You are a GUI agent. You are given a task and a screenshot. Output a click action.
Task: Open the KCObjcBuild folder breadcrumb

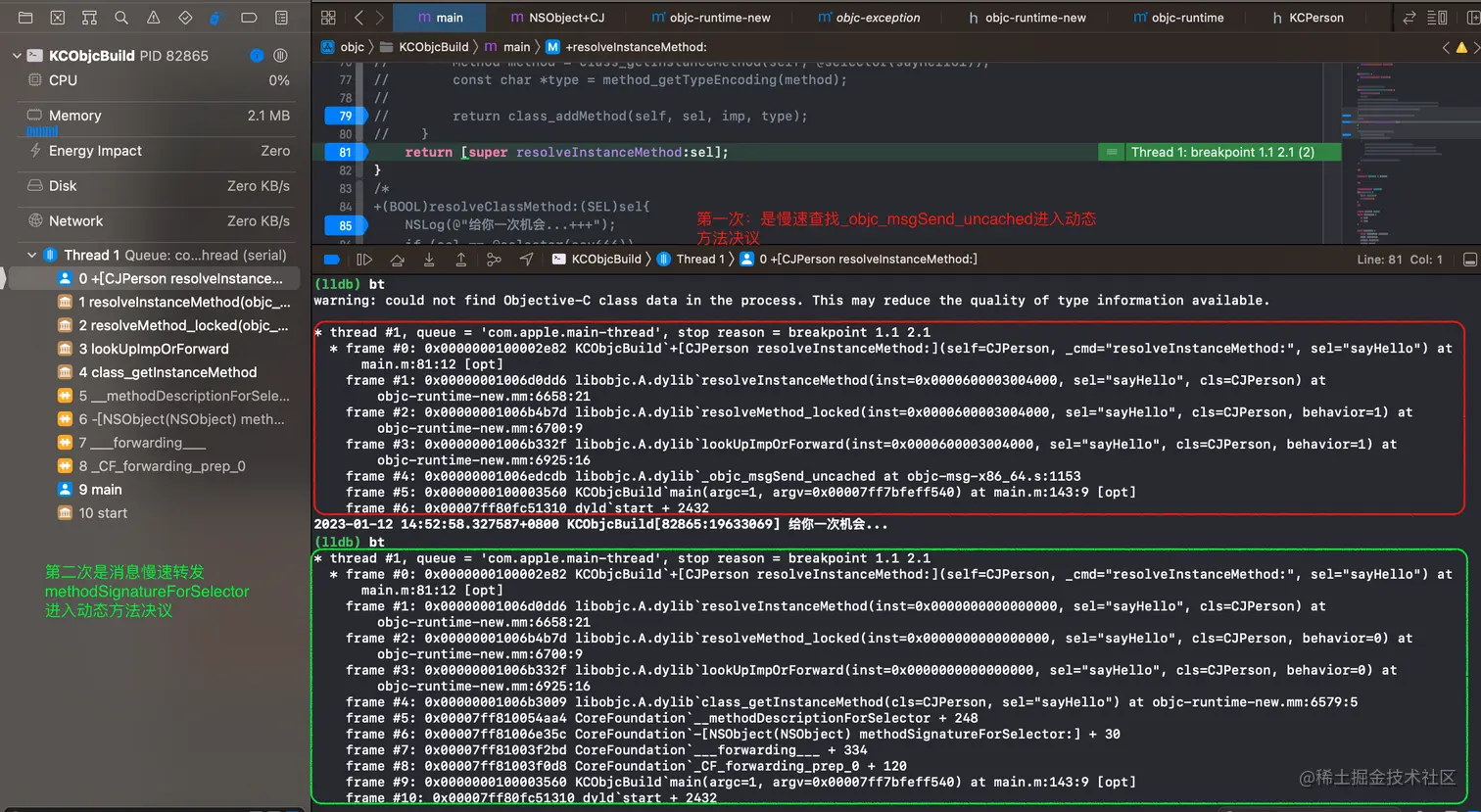point(424,47)
